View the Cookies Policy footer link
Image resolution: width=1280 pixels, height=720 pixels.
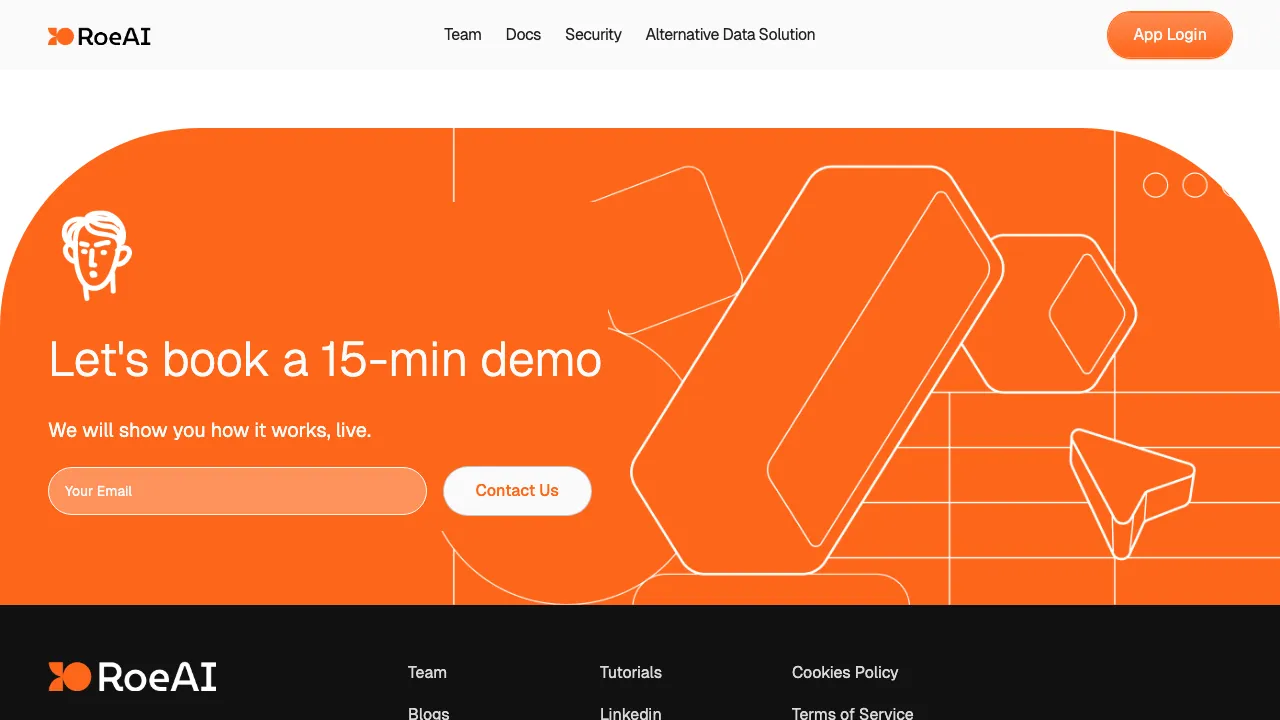pos(845,672)
